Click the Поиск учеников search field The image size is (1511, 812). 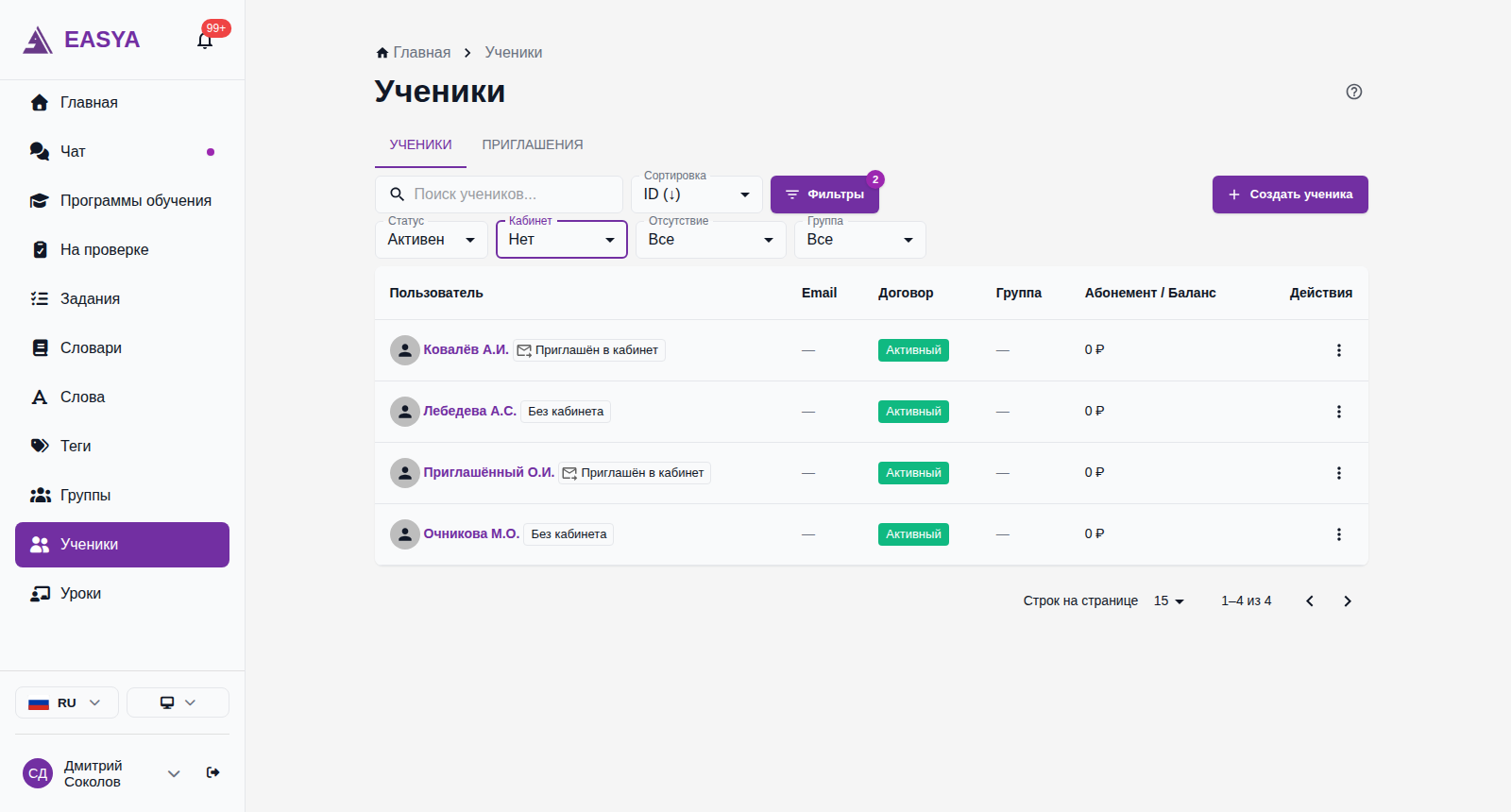[x=499, y=195]
